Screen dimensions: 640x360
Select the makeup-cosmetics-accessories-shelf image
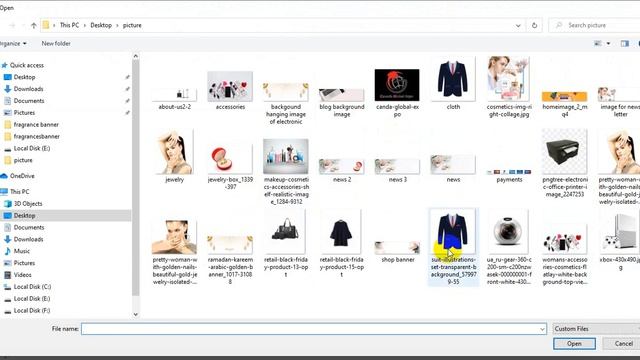coord(286,172)
